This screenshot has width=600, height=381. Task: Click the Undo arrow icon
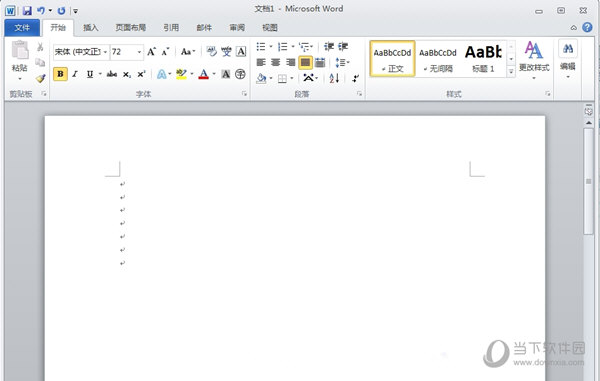click(41, 11)
